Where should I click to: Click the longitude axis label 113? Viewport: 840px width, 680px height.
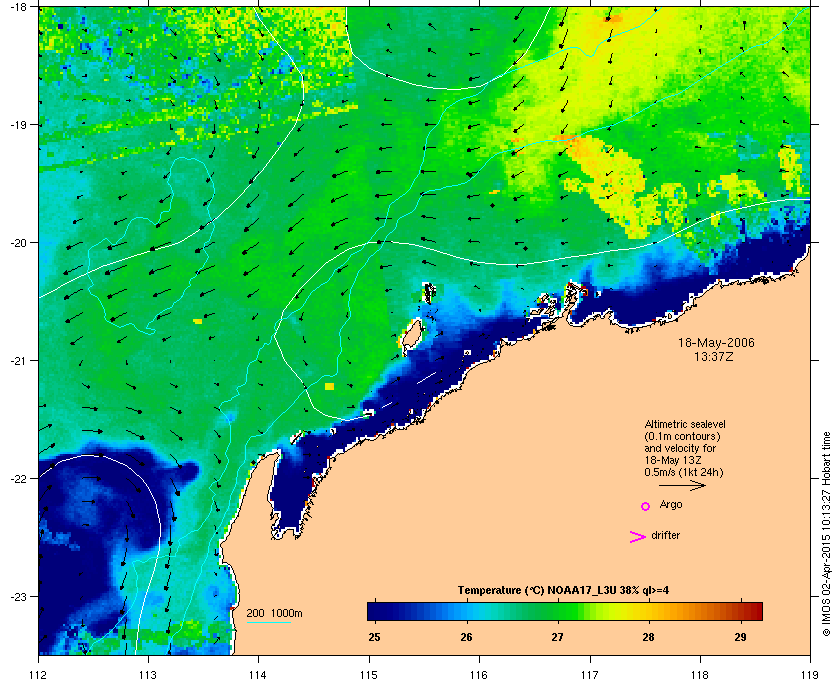click(x=148, y=675)
